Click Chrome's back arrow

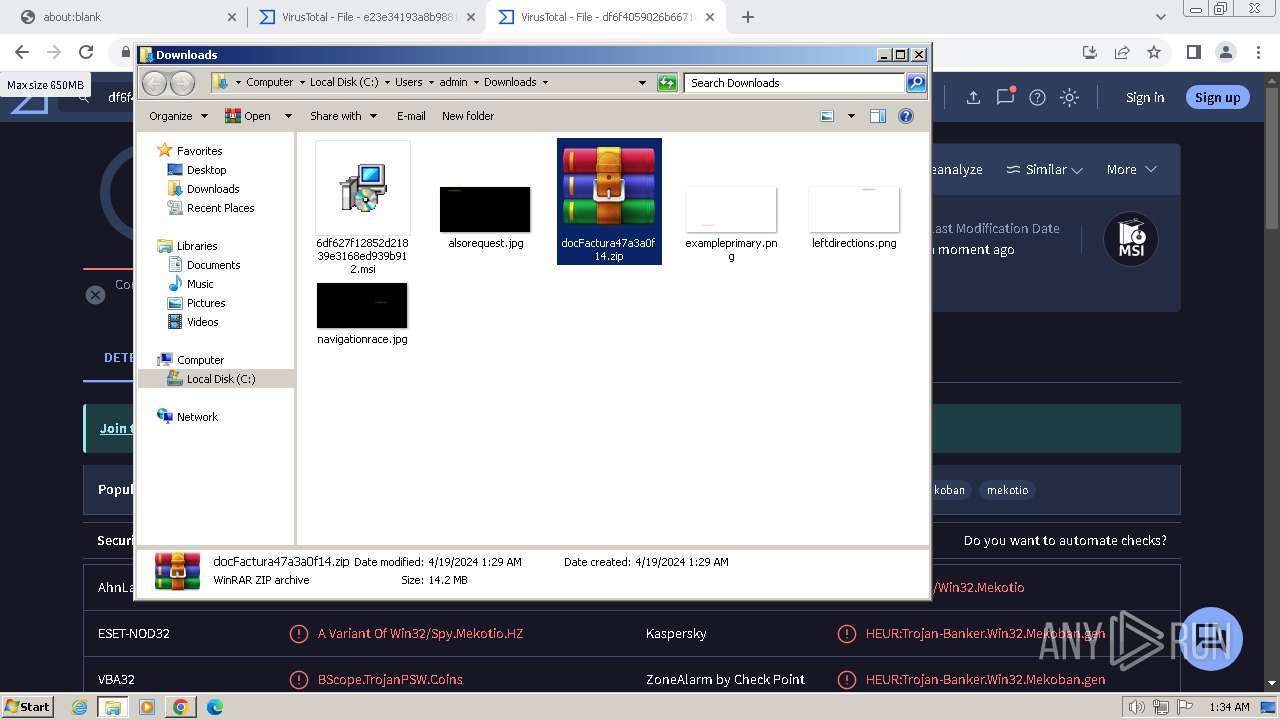coord(22,52)
